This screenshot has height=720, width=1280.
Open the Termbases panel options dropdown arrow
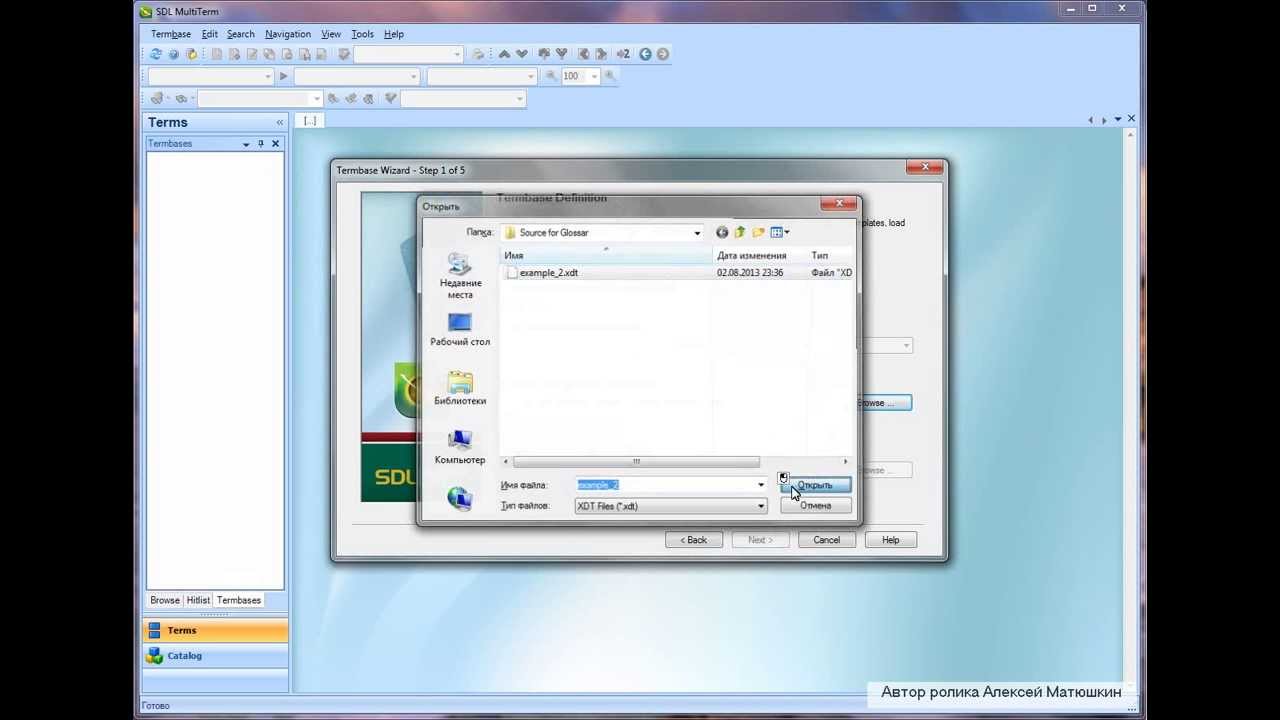click(x=246, y=144)
